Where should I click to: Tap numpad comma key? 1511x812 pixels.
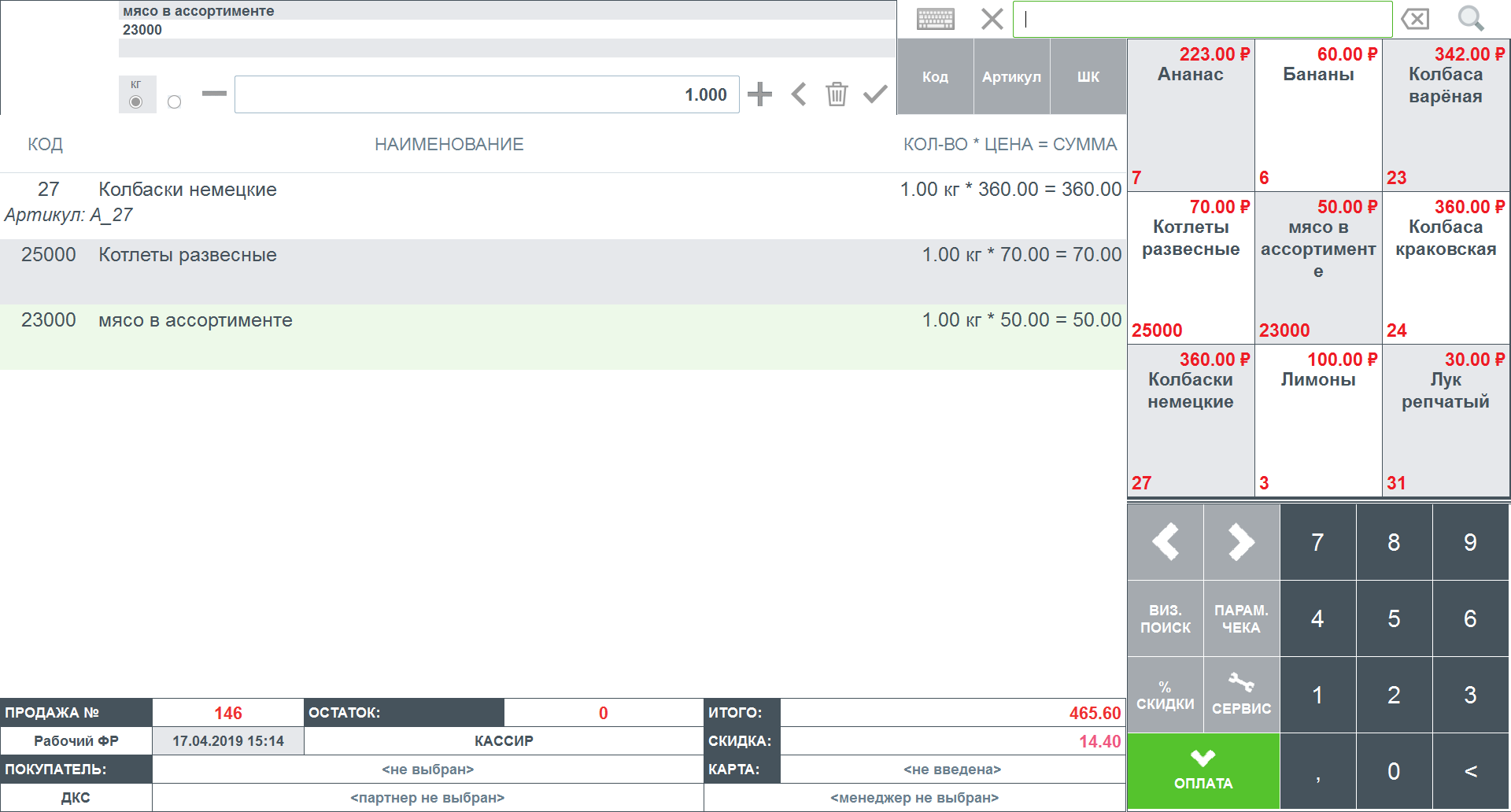coord(1317,771)
